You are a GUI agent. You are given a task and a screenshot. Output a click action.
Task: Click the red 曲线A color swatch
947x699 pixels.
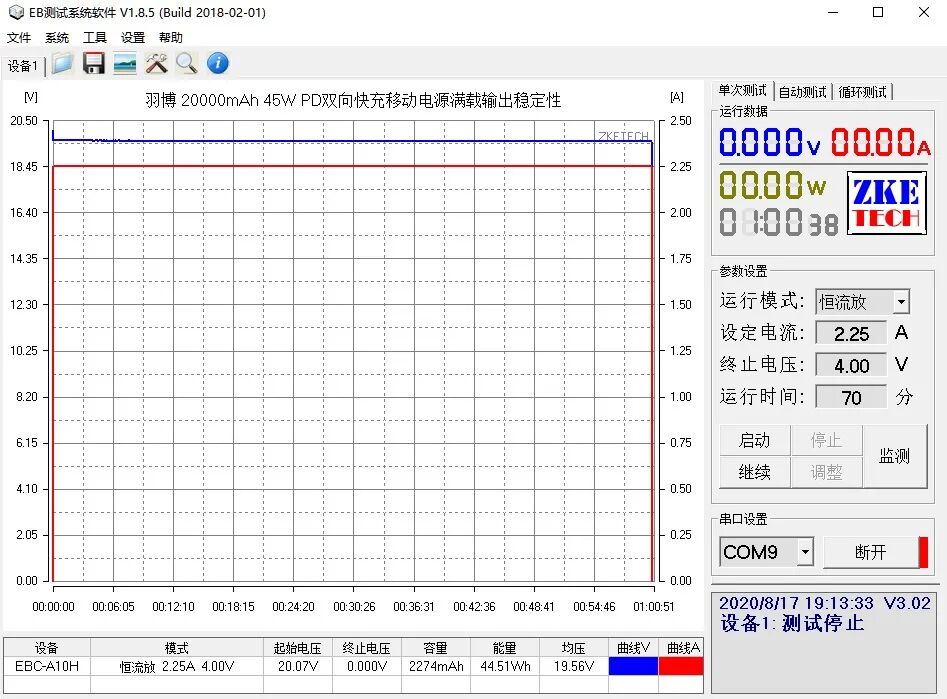pos(681,666)
